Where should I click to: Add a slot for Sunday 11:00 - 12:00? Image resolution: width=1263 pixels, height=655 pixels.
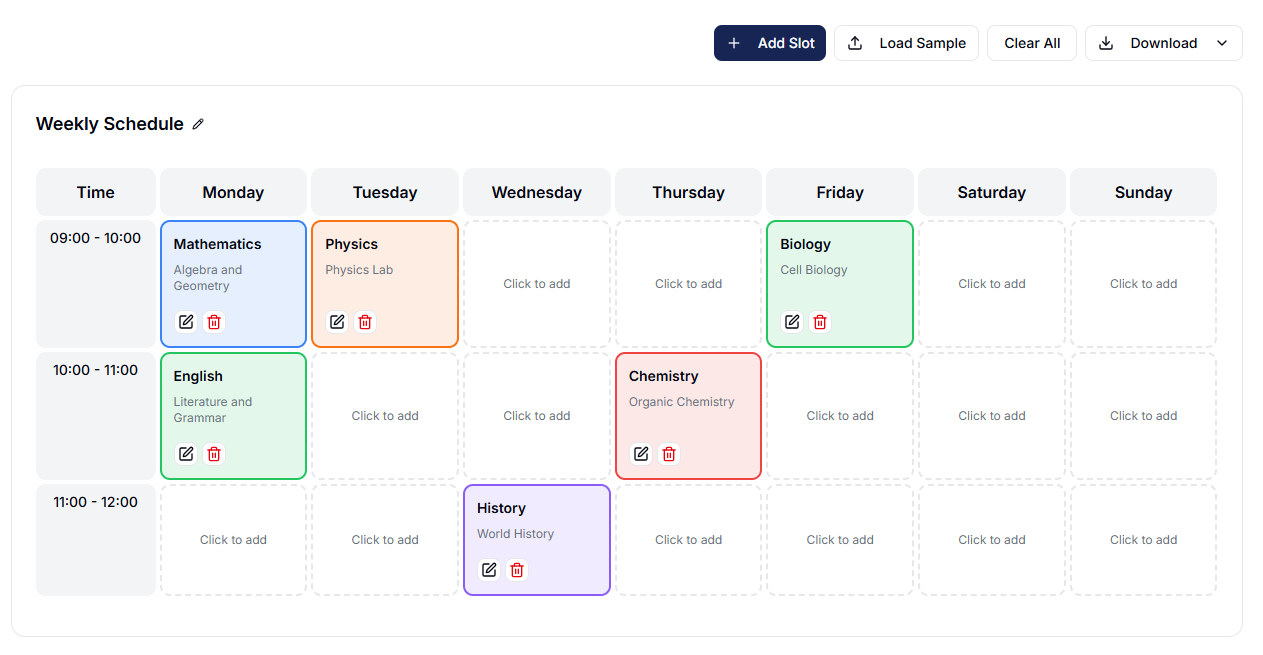coord(1143,540)
